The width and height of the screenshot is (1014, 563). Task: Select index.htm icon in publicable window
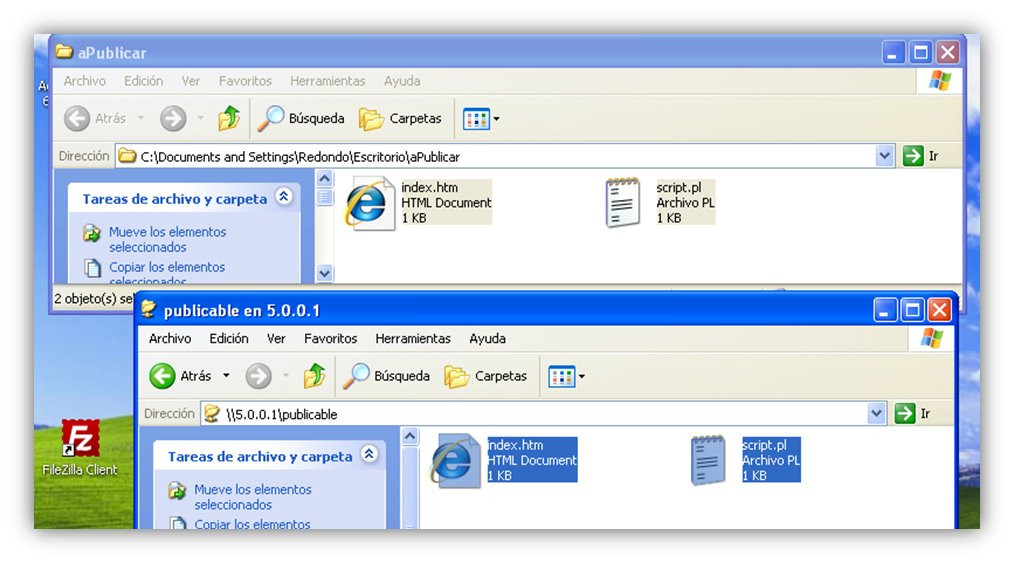455,461
